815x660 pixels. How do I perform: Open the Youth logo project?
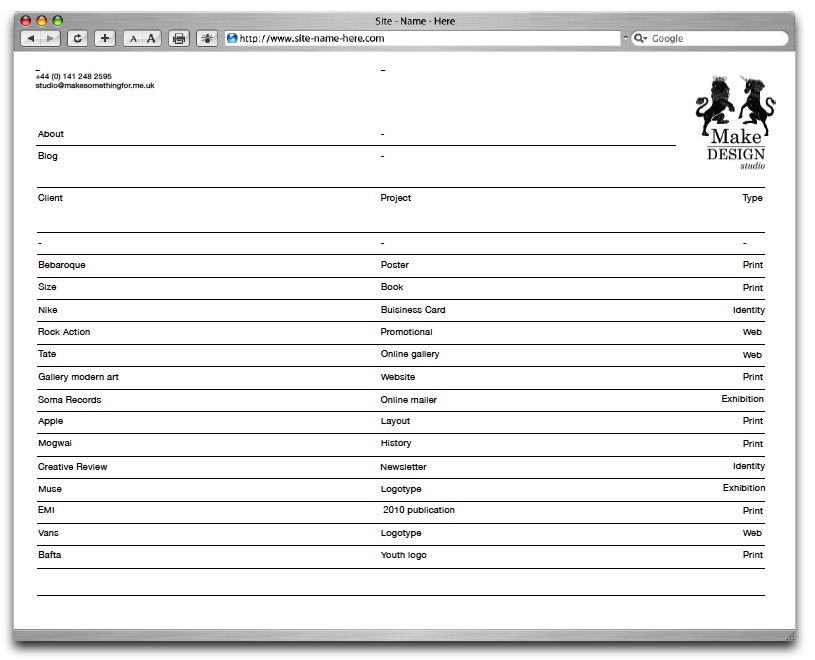coord(403,555)
